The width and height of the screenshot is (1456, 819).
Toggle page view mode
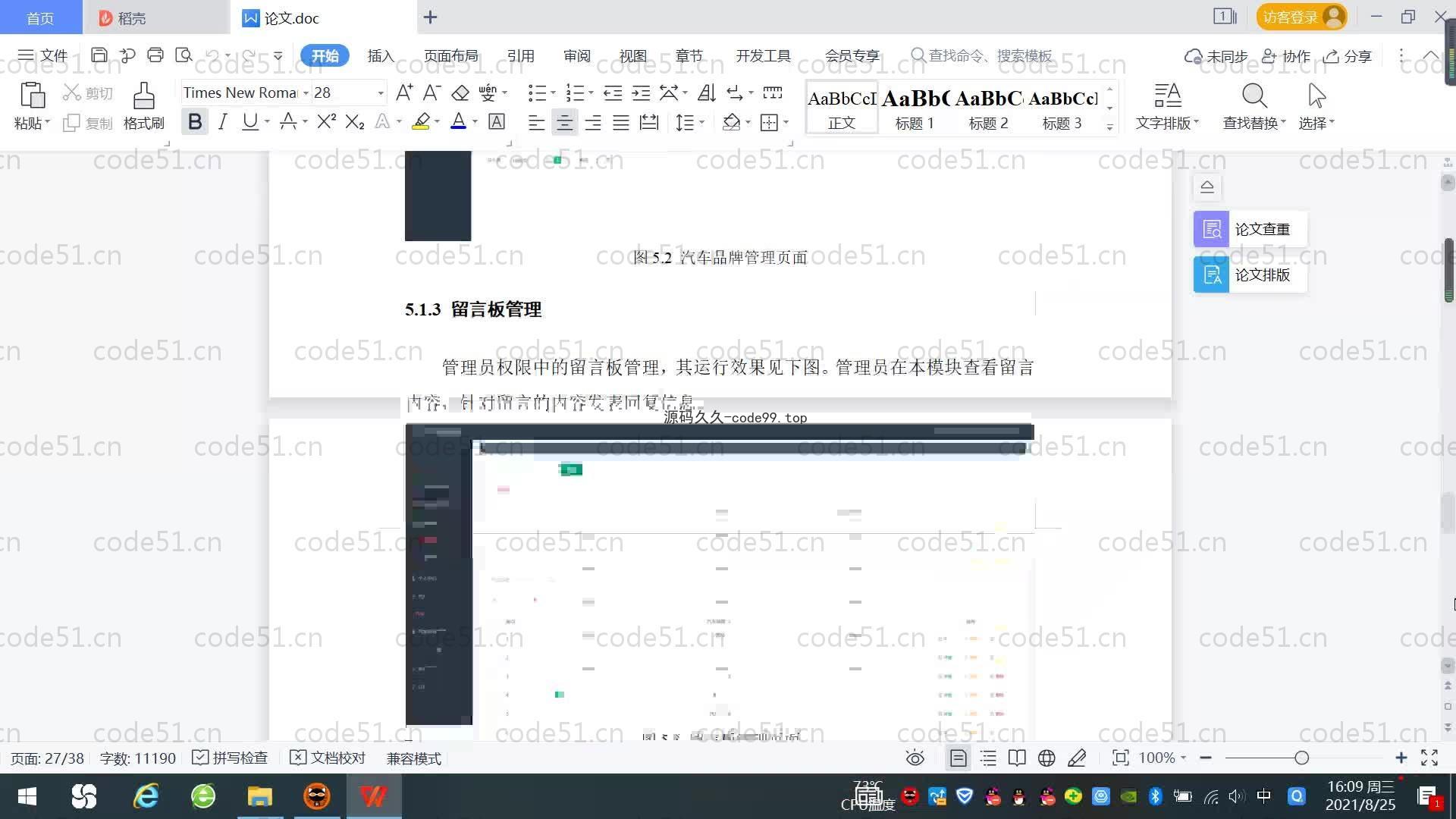click(x=959, y=758)
